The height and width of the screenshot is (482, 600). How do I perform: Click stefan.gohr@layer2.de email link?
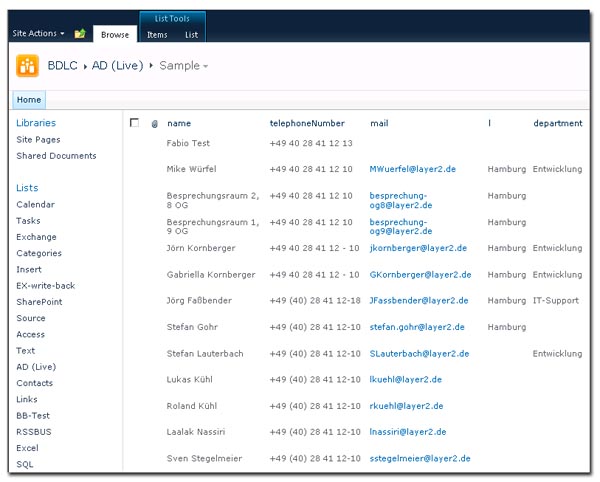[417, 327]
